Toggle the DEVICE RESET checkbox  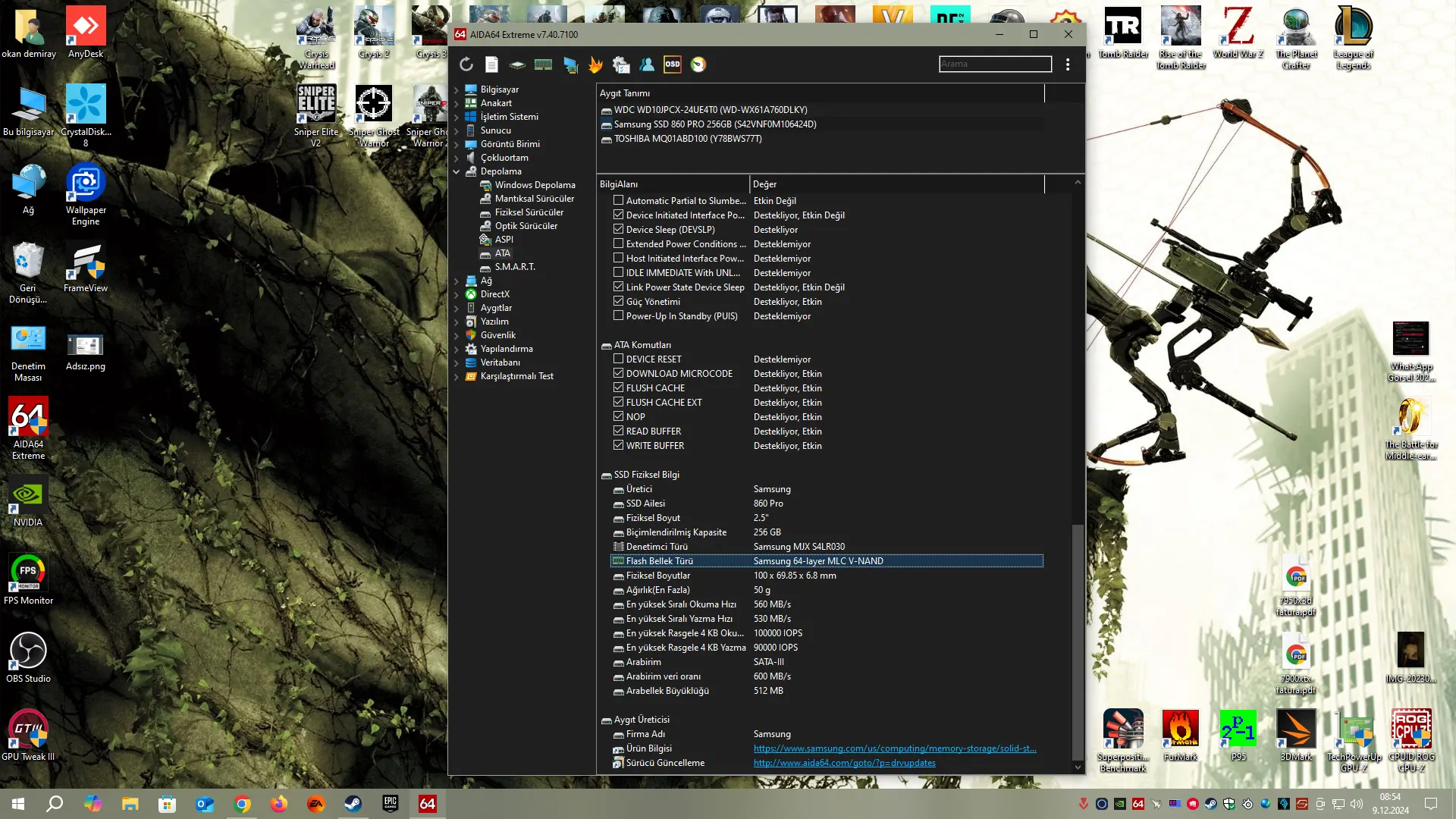618,359
